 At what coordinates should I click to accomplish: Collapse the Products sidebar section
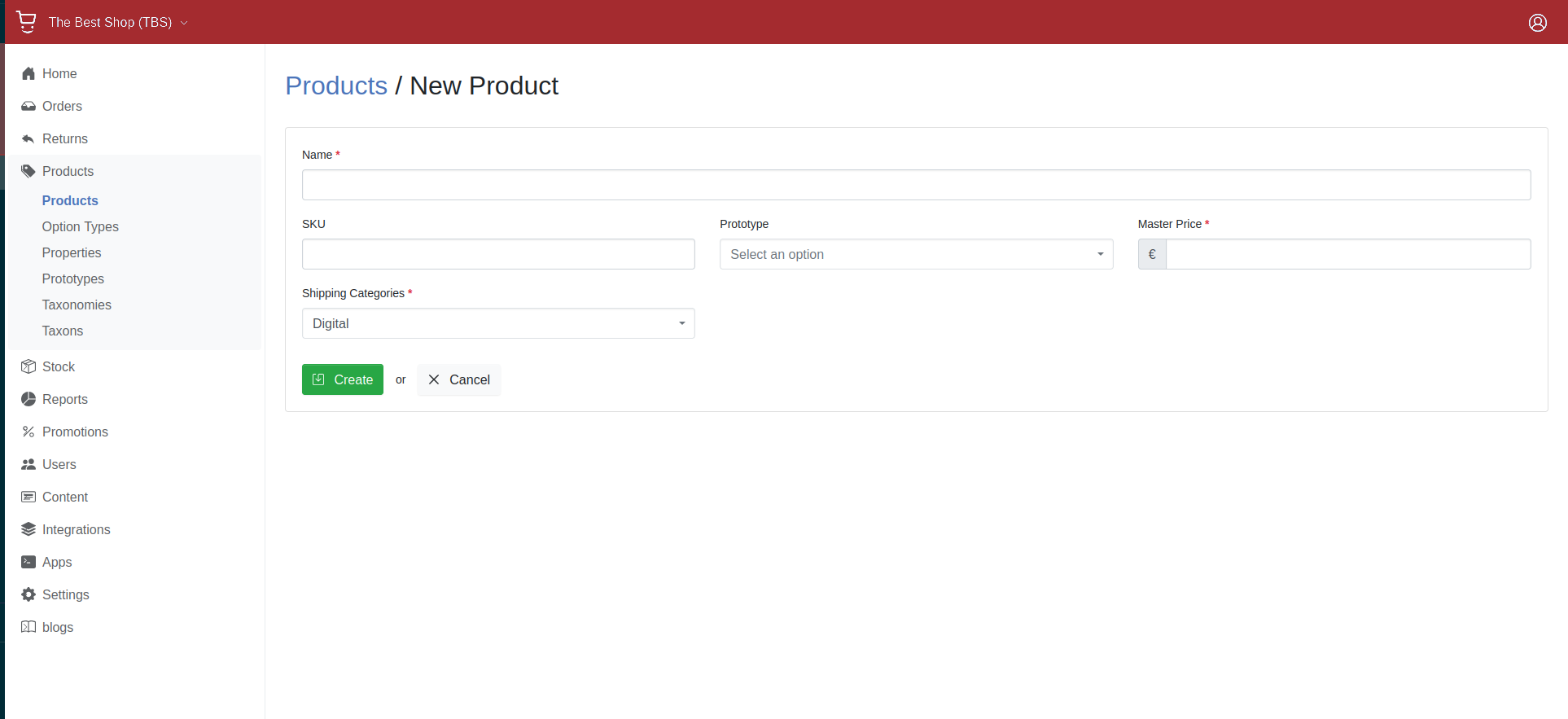(x=68, y=172)
